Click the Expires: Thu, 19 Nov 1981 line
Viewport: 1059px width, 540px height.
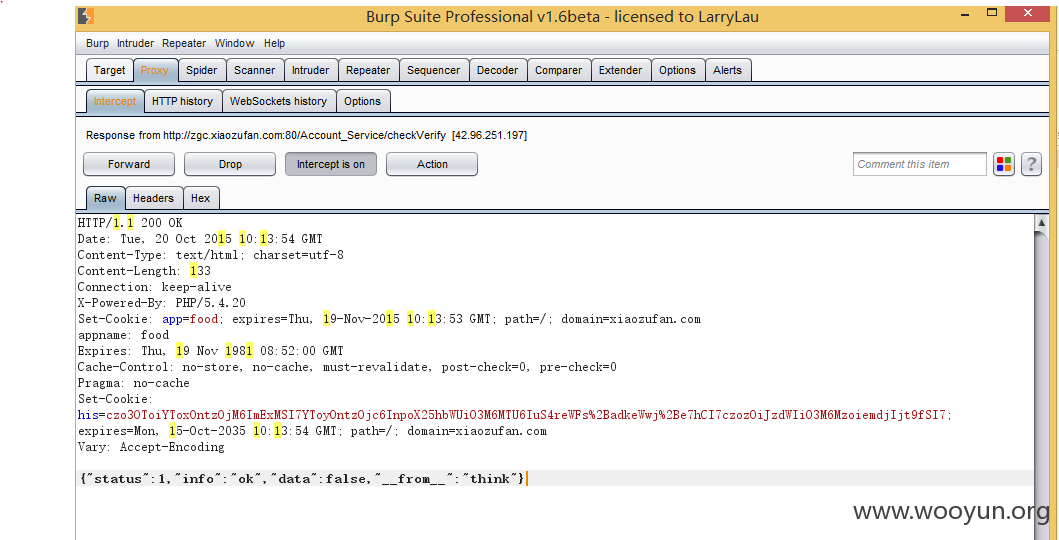click(211, 351)
